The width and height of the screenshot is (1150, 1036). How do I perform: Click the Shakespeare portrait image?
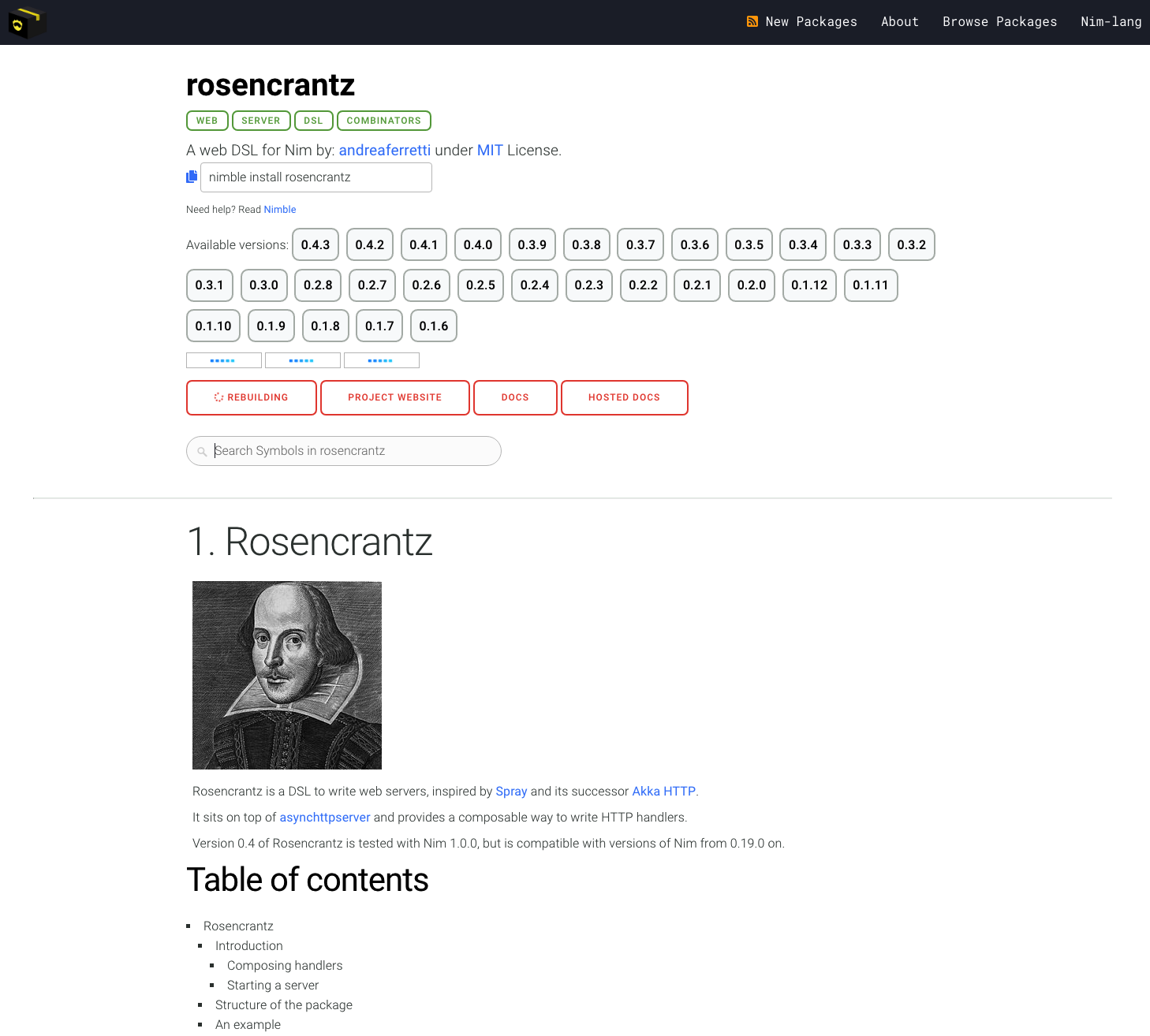point(287,676)
